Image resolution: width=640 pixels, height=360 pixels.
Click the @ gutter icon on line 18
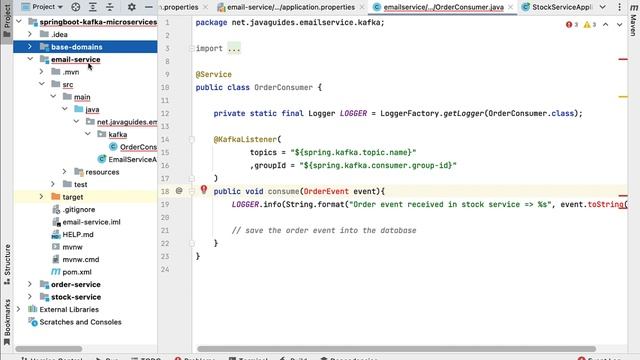click(x=179, y=191)
